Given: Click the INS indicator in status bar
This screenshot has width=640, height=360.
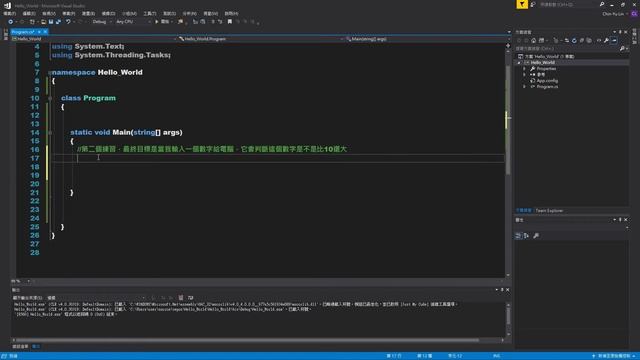Looking at the screenshot, I should [x=496, y=356].
